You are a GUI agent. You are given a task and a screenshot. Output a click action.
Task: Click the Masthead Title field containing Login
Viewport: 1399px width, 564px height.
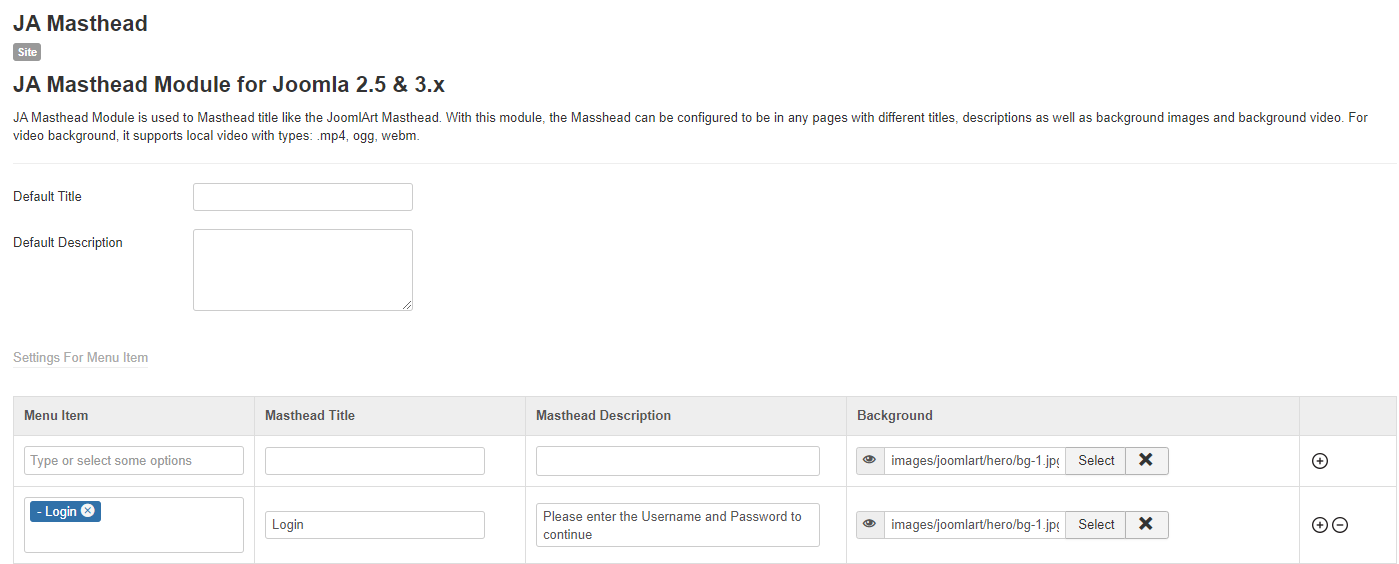click(375, 525)
